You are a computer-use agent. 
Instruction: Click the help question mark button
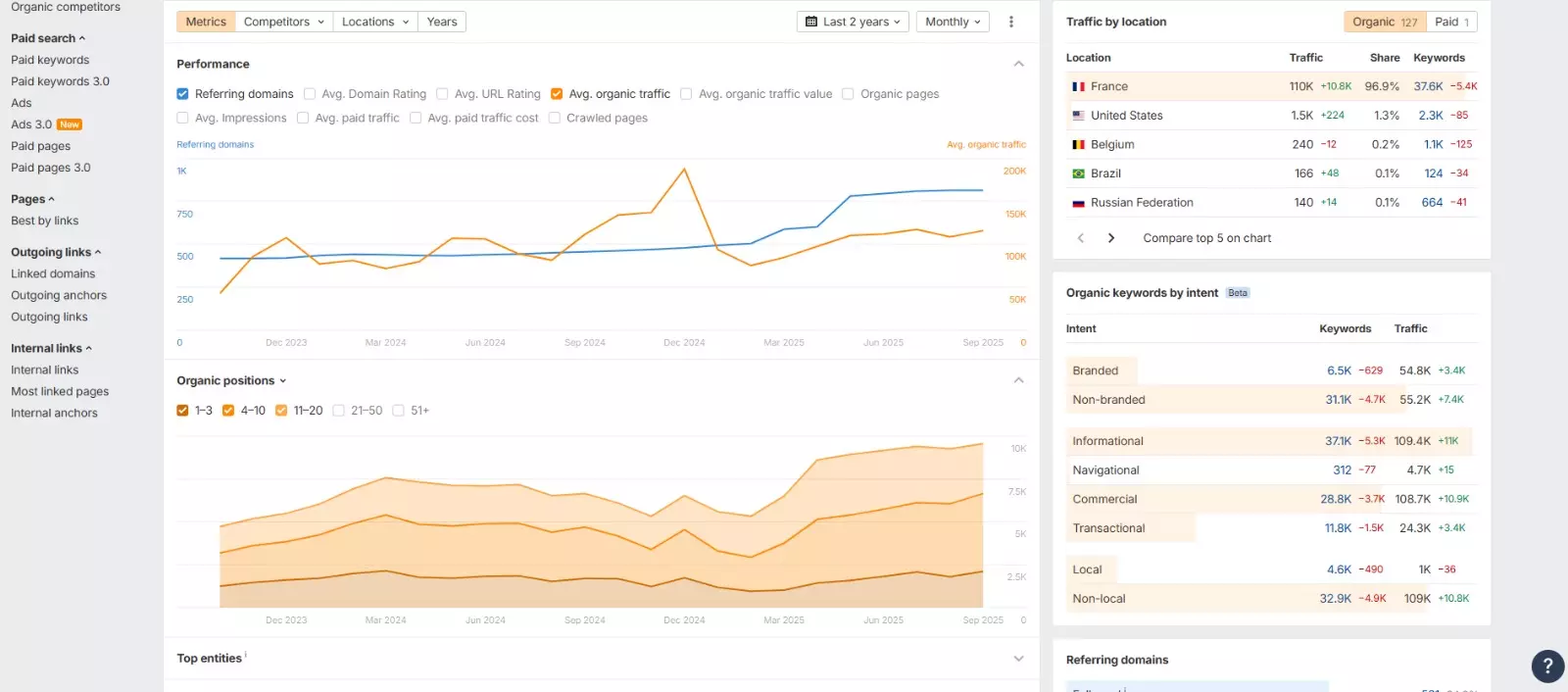(1547, 667)
